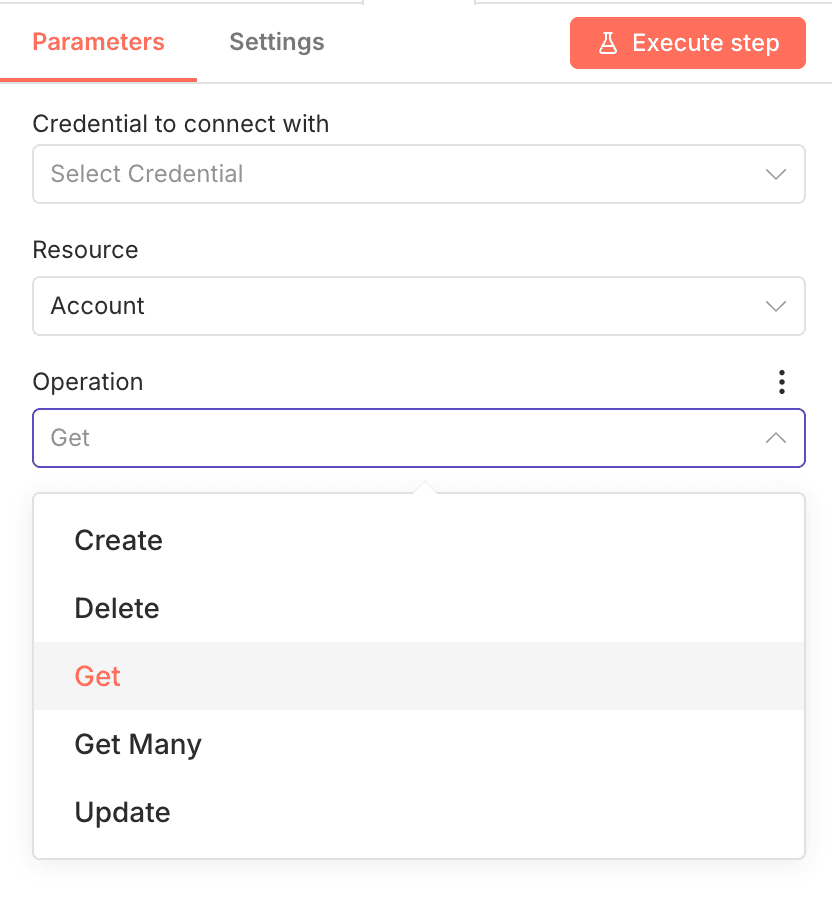The image size is (832, 908).
Task: Click the Resource label above the Account field
Action: (85, 250)
